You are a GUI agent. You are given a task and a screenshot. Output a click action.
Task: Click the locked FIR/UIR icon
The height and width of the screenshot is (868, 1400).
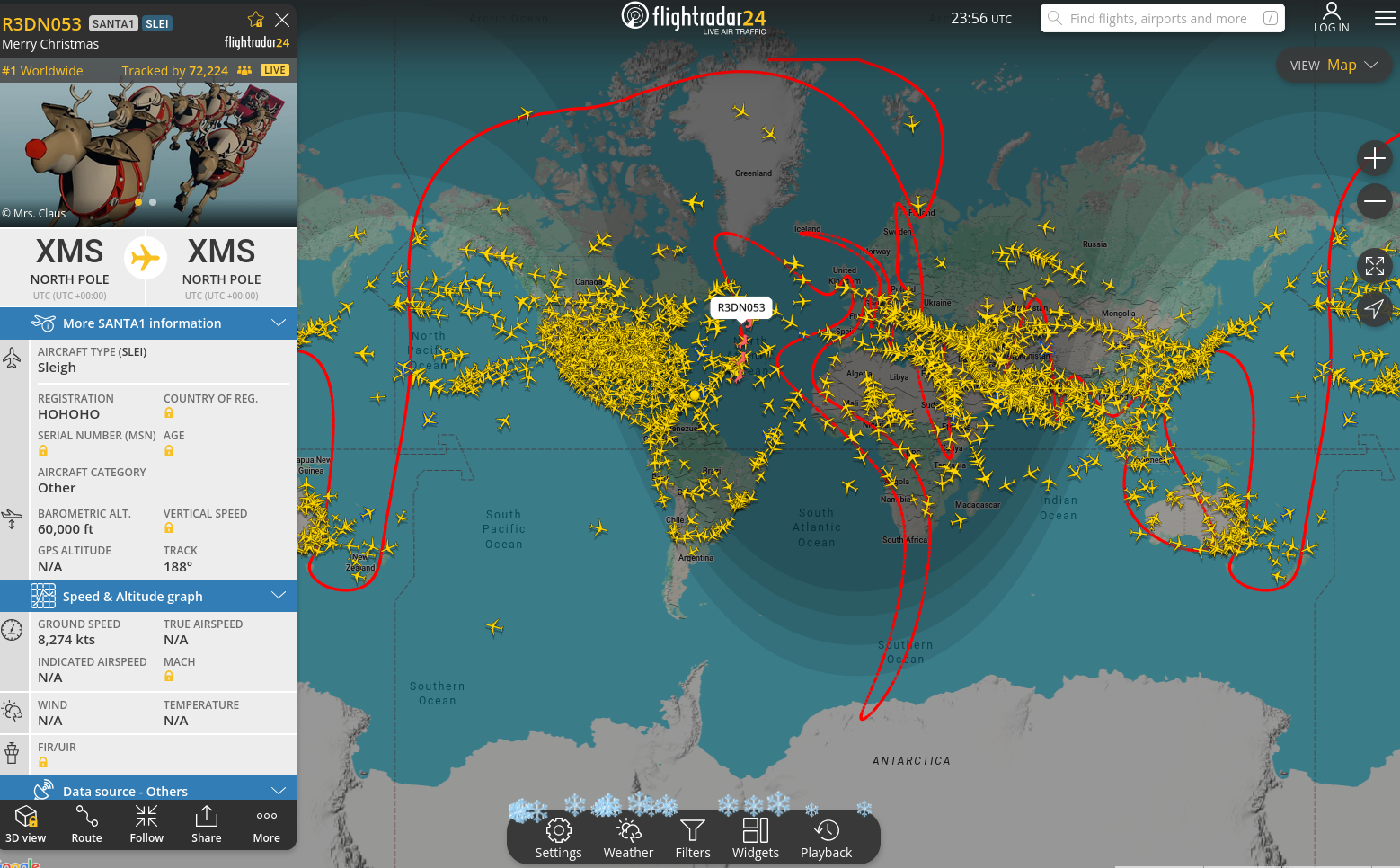[43, 762]
